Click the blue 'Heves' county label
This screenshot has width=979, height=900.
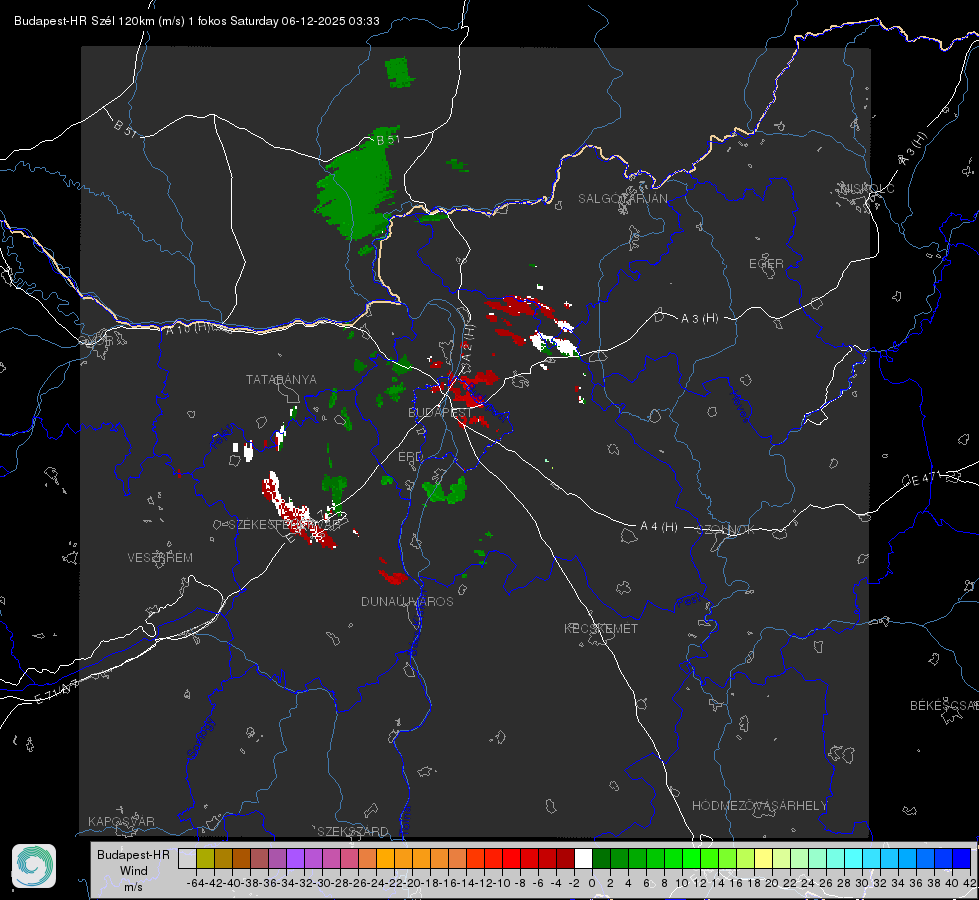740,407
